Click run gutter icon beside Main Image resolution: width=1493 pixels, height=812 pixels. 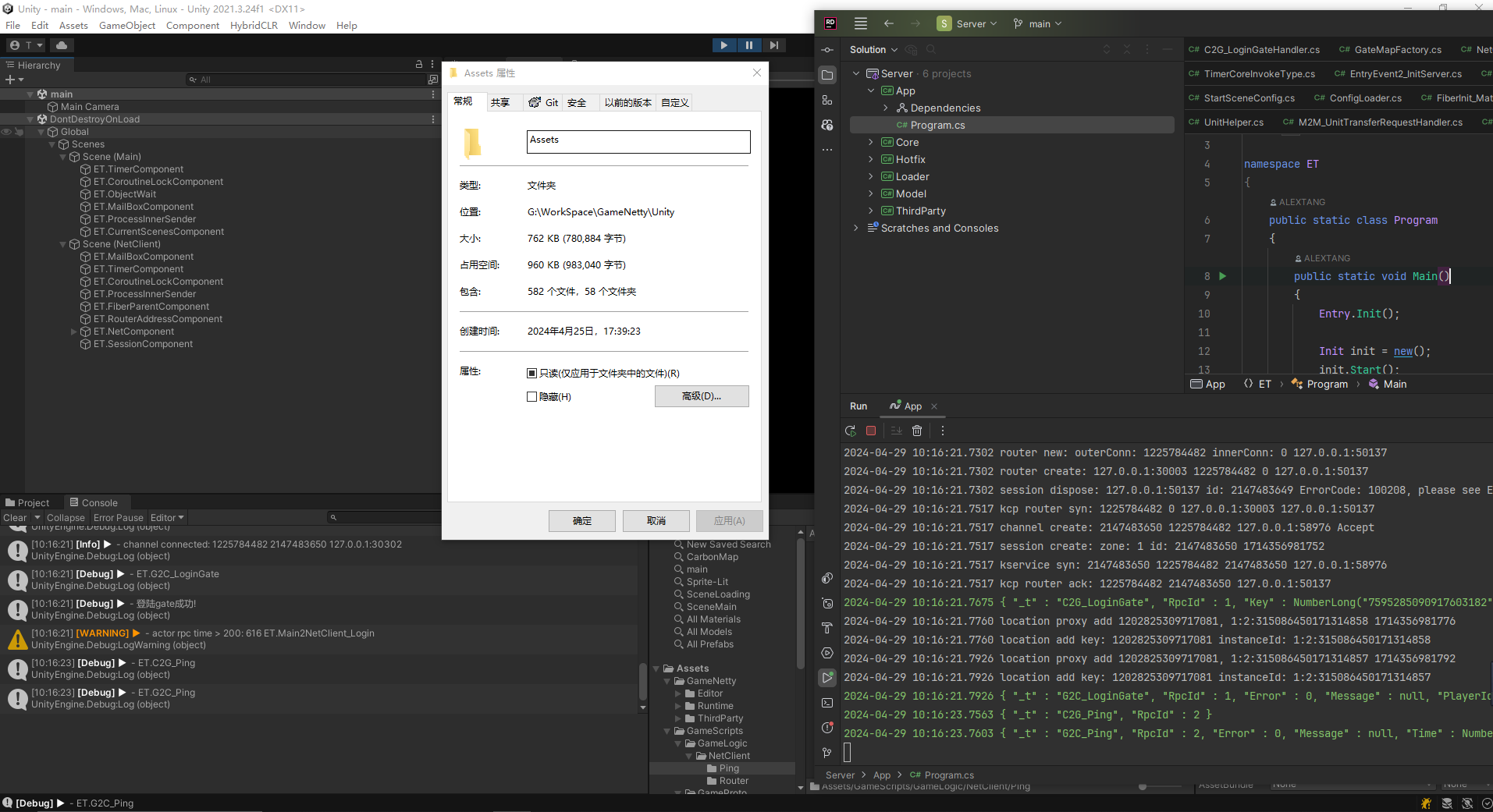(x=1223, y=276)
